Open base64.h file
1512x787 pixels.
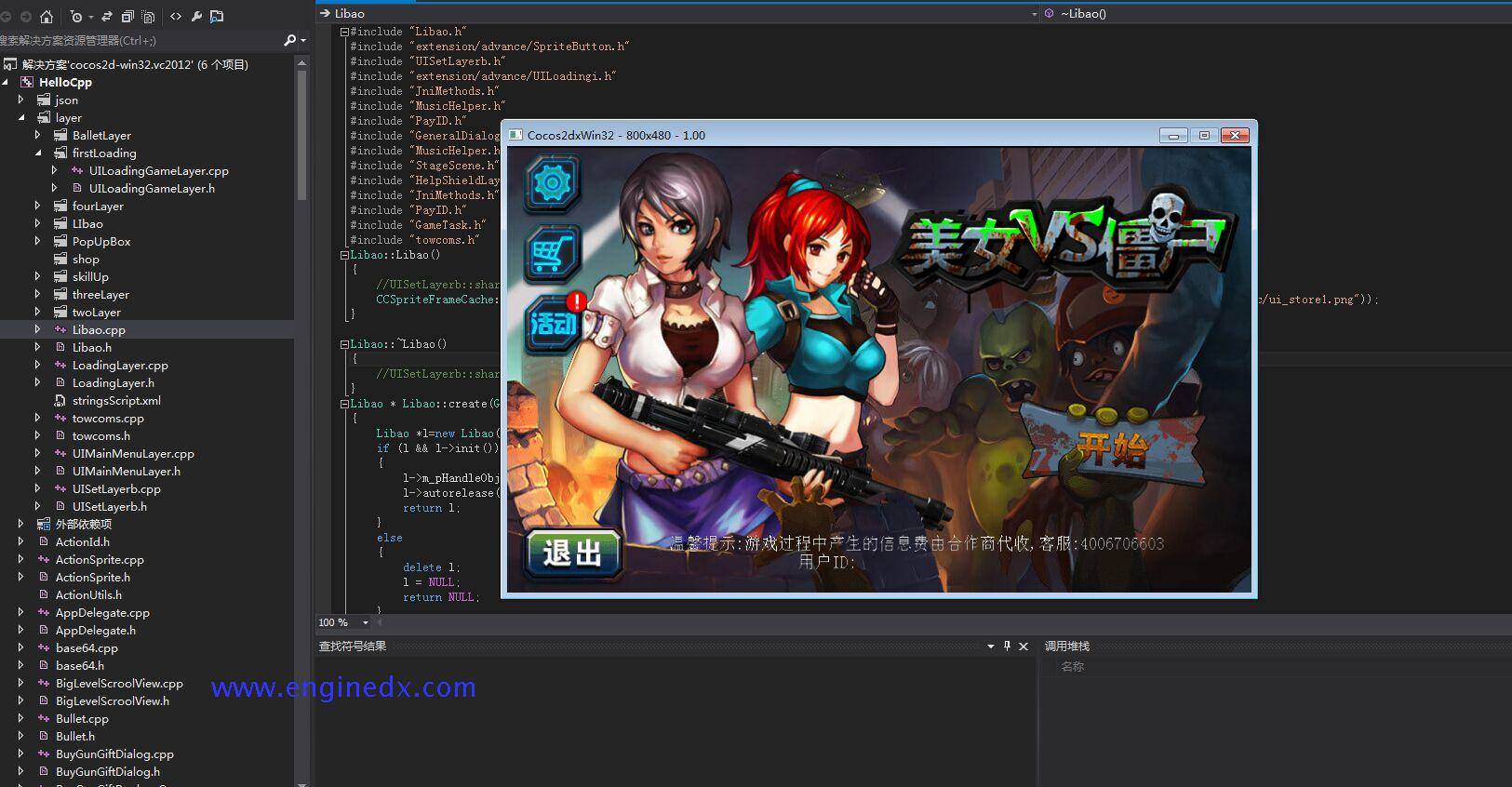pos(80,665)
